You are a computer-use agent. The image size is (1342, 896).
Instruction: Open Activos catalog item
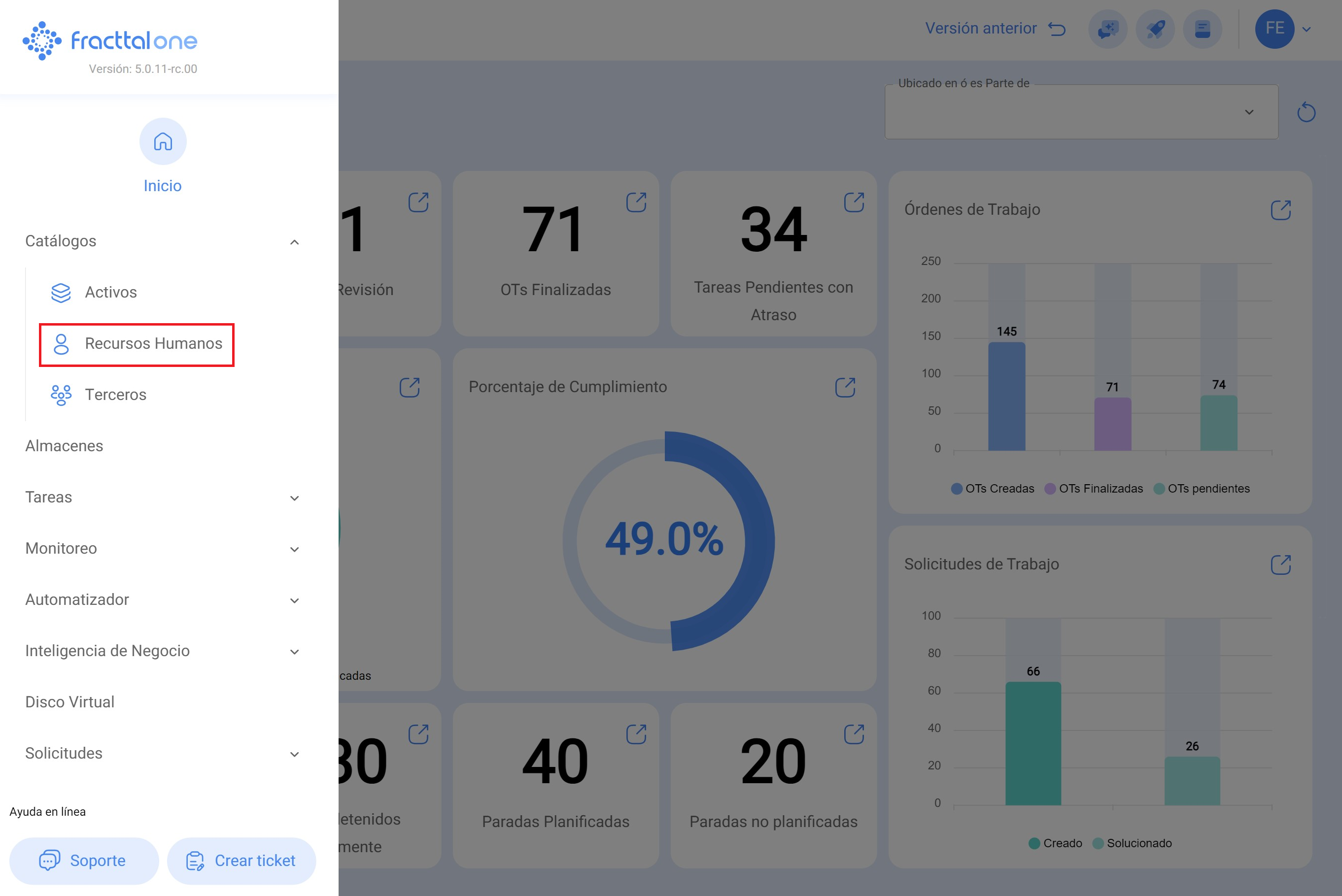pyautogui.click(x=110, y=292)
